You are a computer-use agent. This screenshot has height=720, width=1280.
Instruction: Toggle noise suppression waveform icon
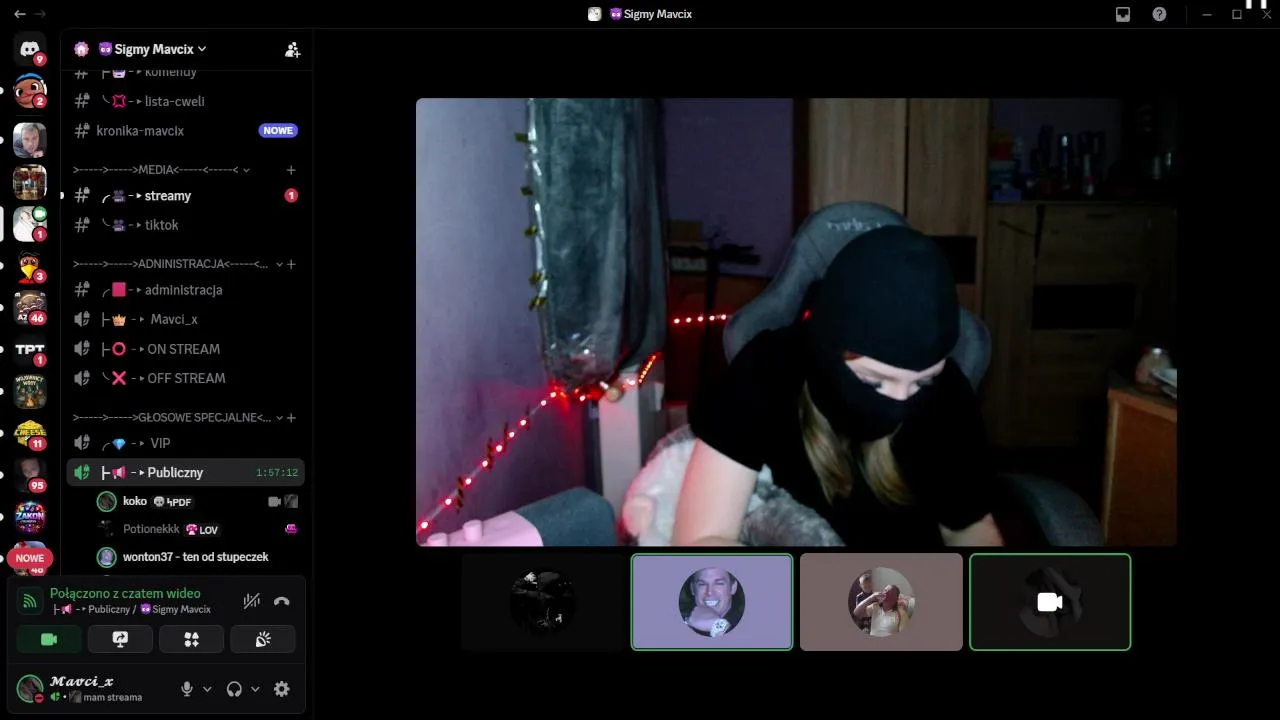click(251, 601)
